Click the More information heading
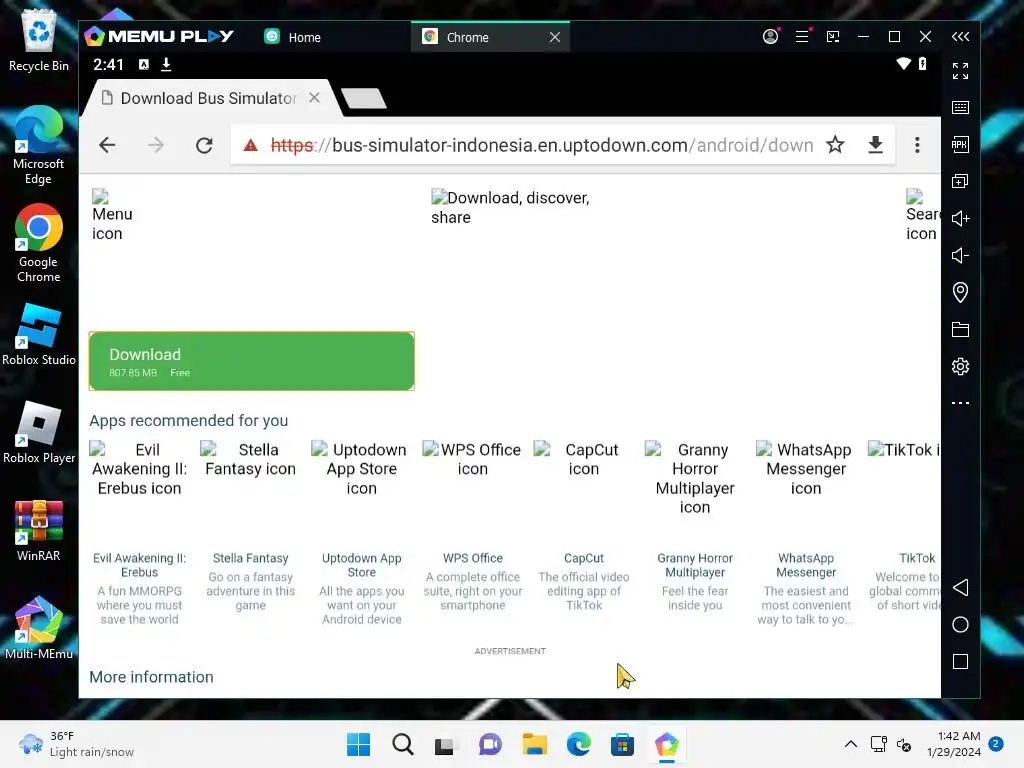1024x768 pixels. 152,677
